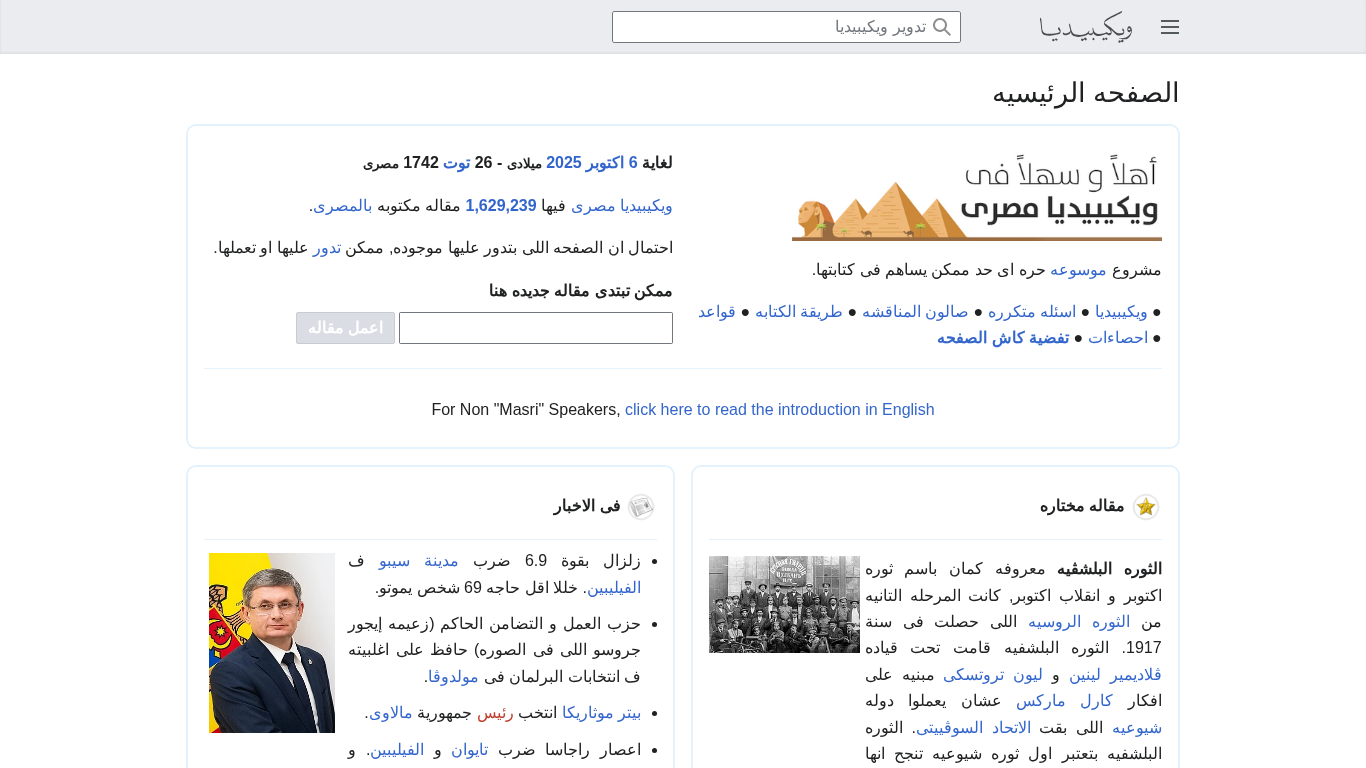Viewport: 1366px width, 768px height.
Task: Open the توت month link
Action: click(x=457, y=163)
